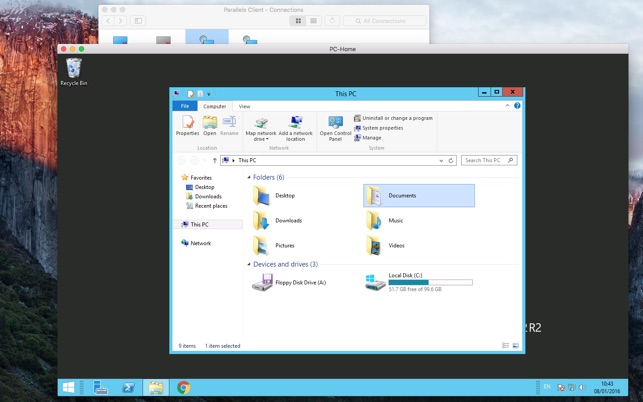Click the Up arrow navigation button
Screen dimensions: 643x402
[213, 160]
